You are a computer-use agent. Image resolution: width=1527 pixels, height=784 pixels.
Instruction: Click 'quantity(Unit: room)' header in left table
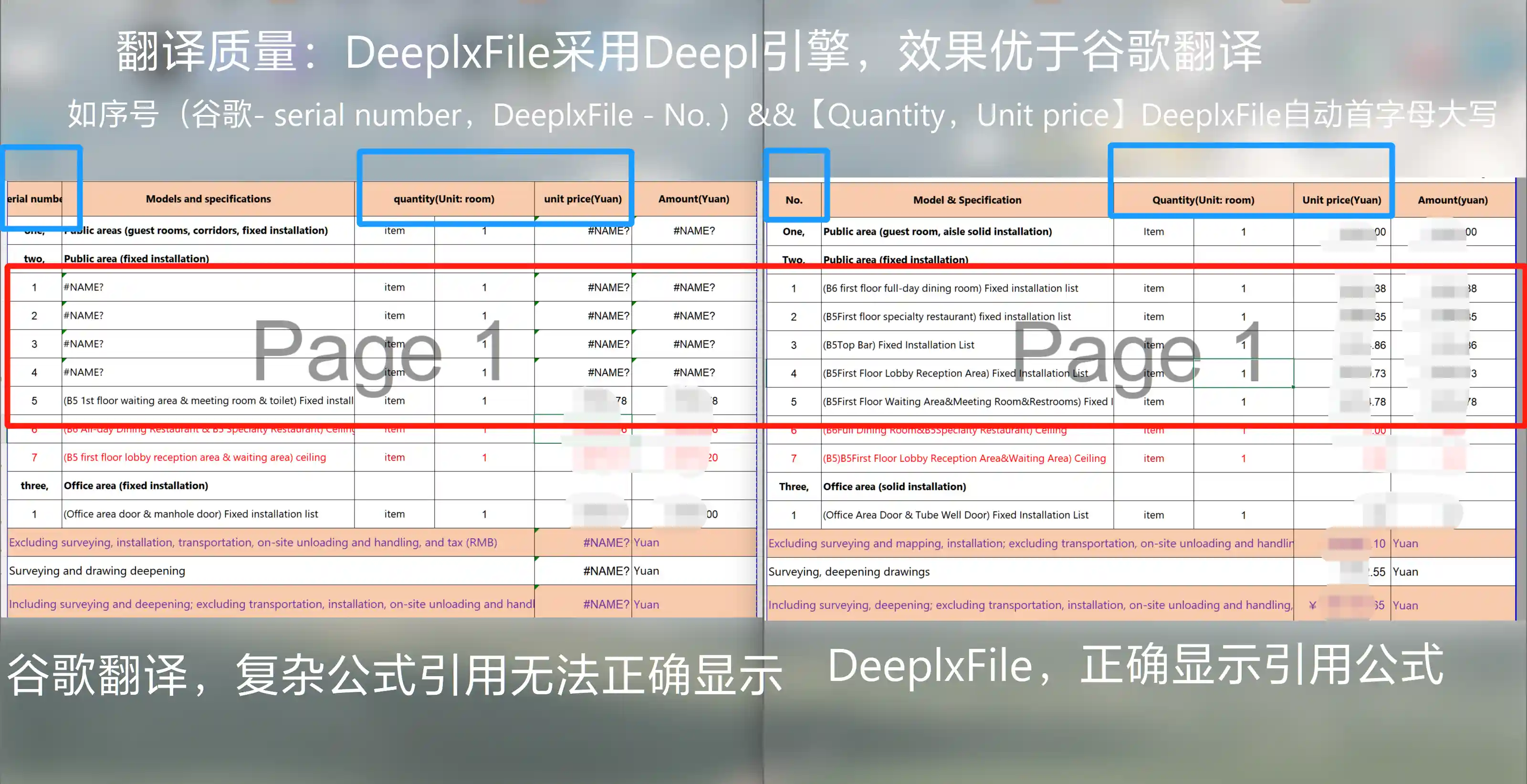pos(443,199)
